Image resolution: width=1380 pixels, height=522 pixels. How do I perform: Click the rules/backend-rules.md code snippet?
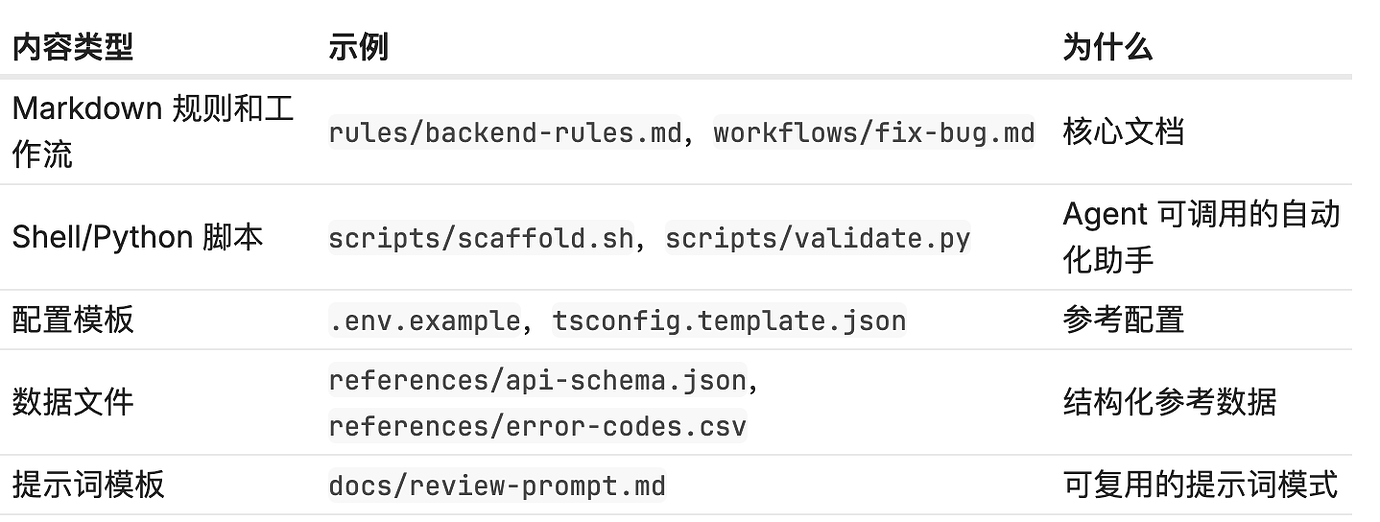506,132
